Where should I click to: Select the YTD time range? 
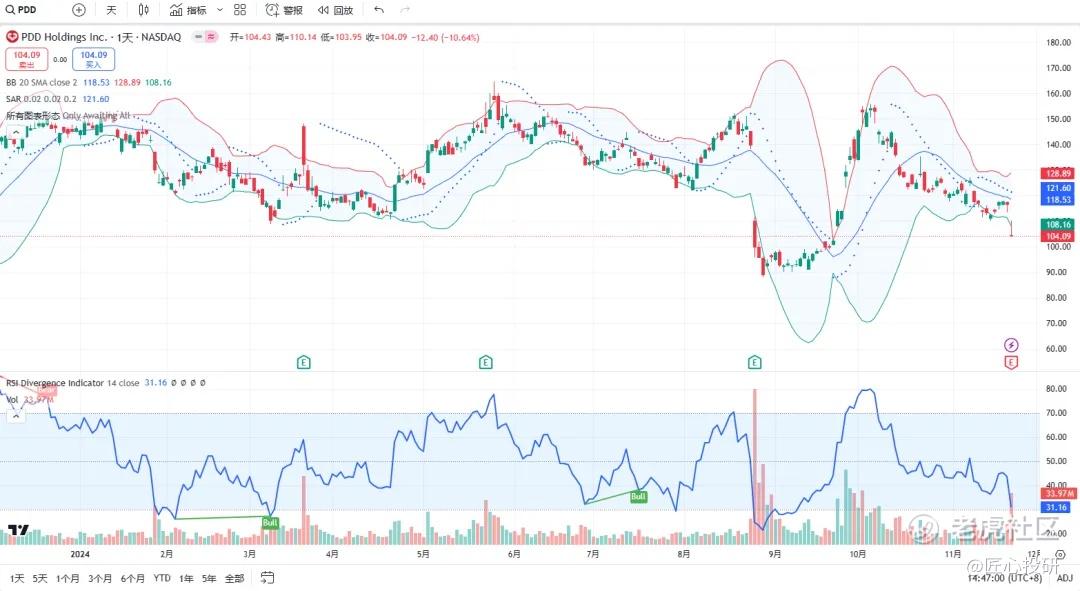(162, 579)
